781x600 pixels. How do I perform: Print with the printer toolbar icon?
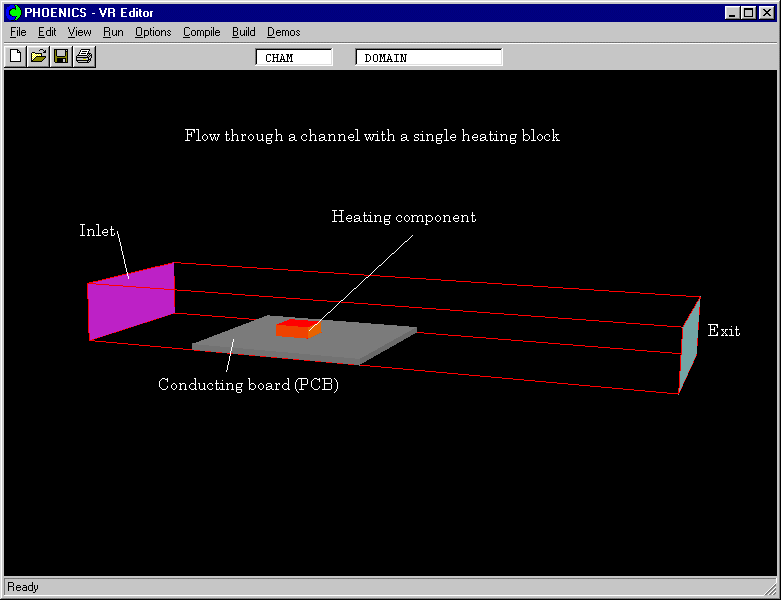[x=84, y=57]
